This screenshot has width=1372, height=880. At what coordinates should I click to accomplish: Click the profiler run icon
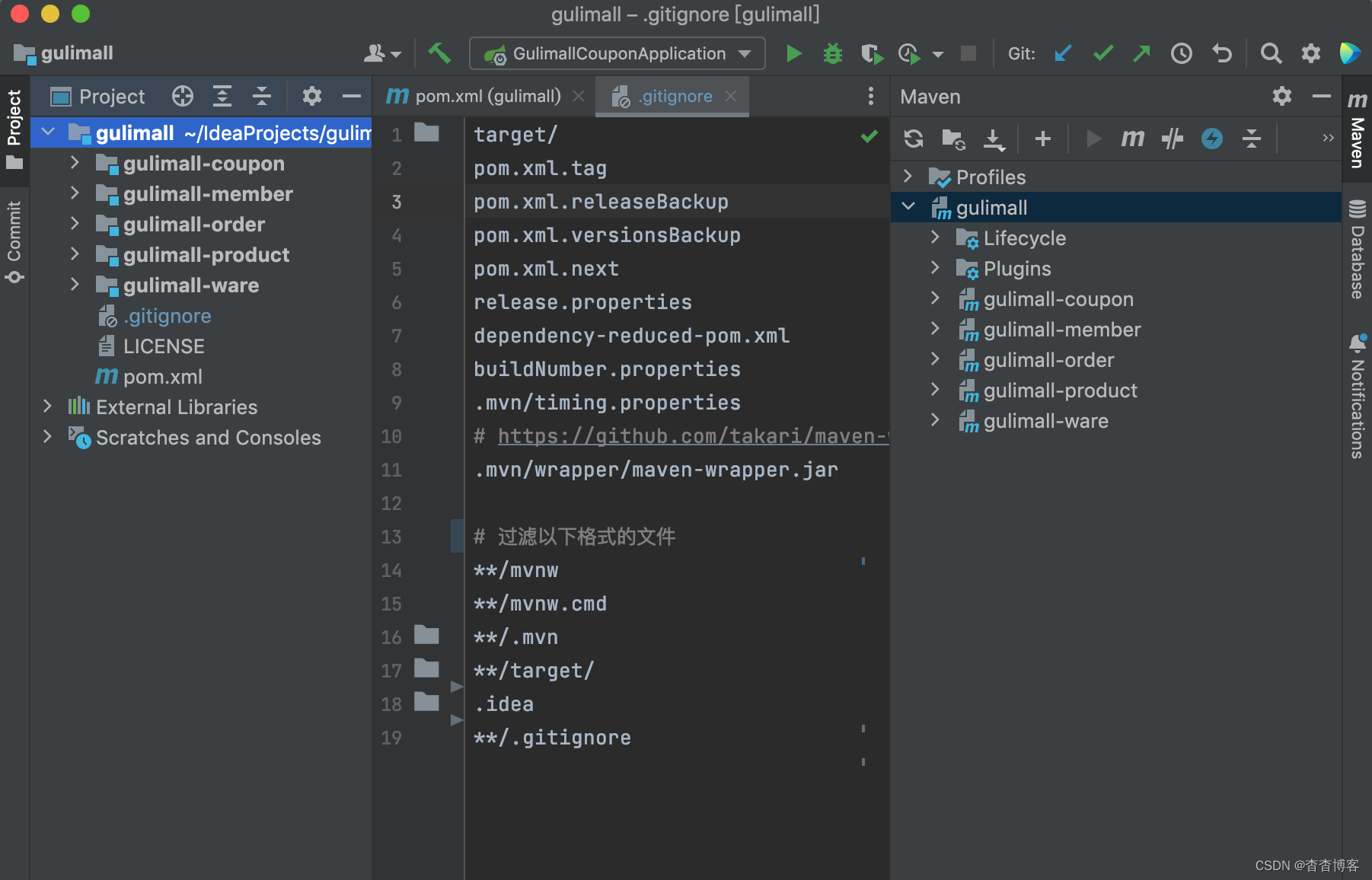coord(909,53)
